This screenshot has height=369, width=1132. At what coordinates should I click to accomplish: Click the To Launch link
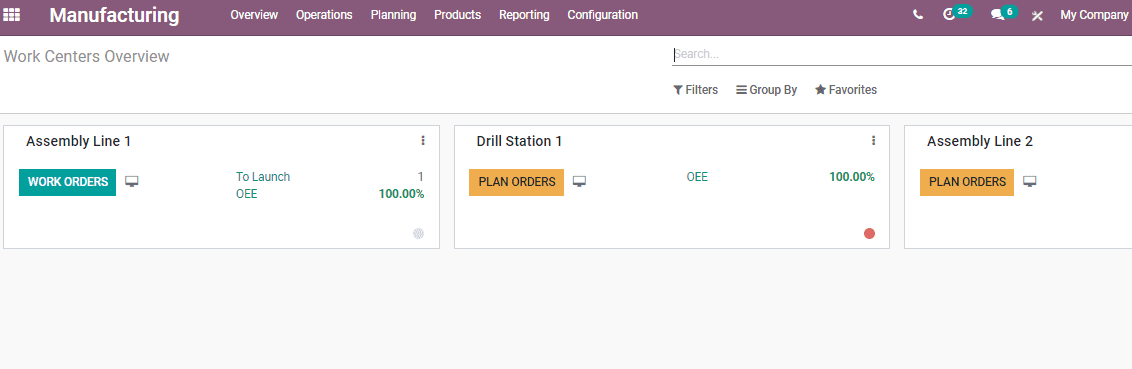(263, 177)
